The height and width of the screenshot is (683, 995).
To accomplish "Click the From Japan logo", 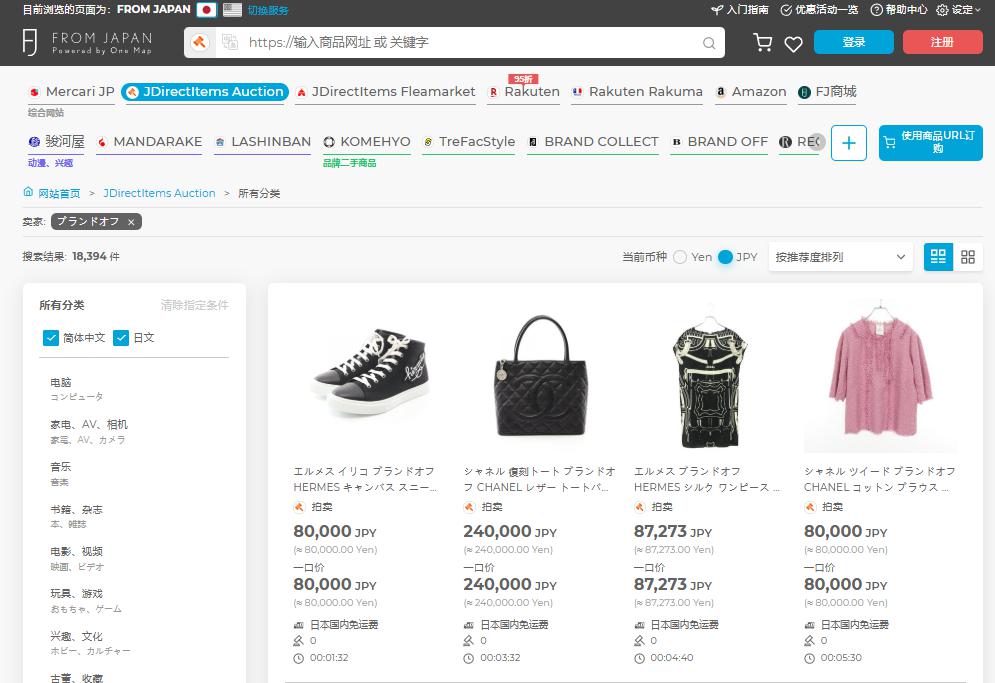I will (x=88, y=42).
